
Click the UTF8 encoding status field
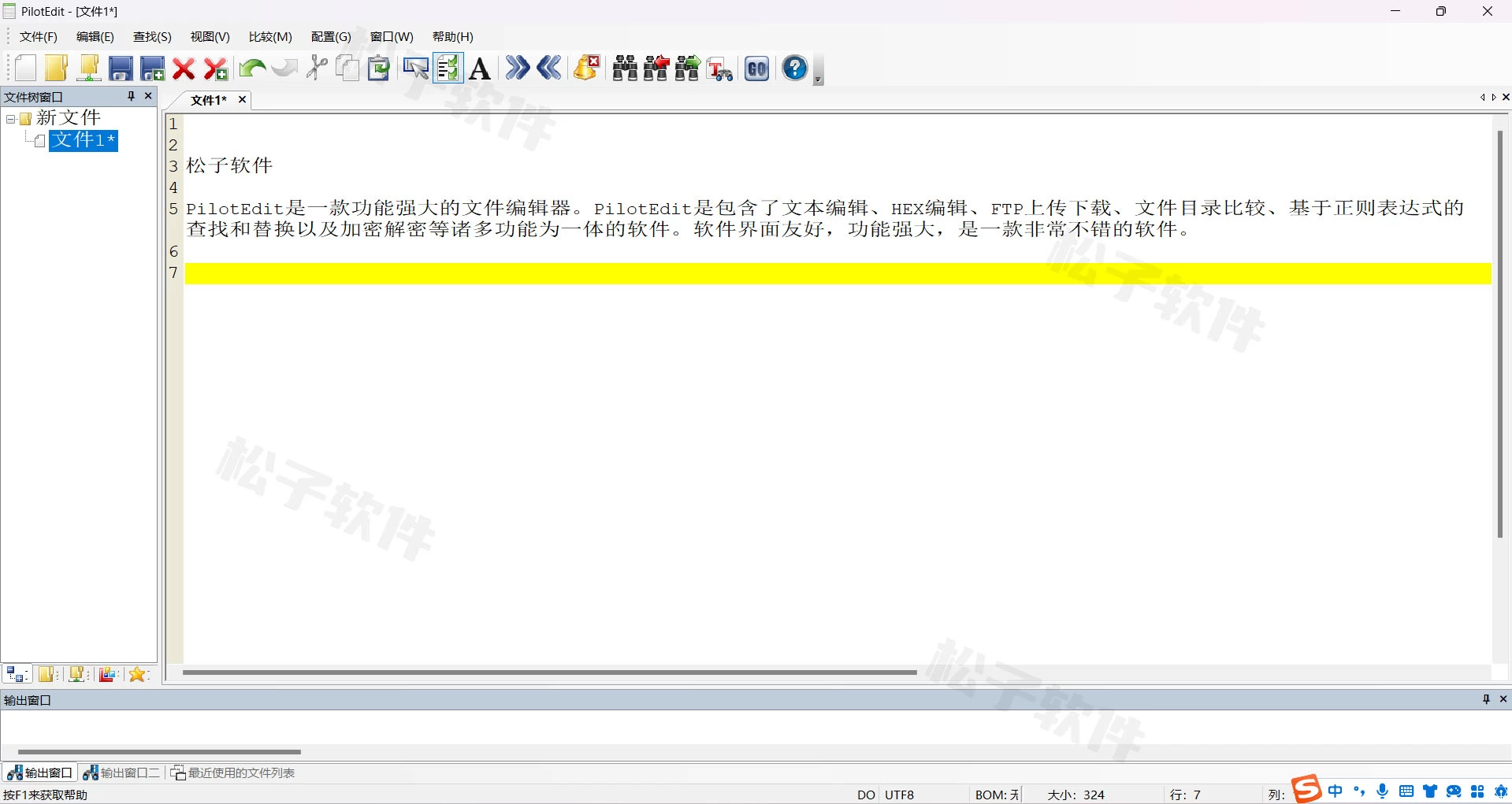tap(899, 795)
